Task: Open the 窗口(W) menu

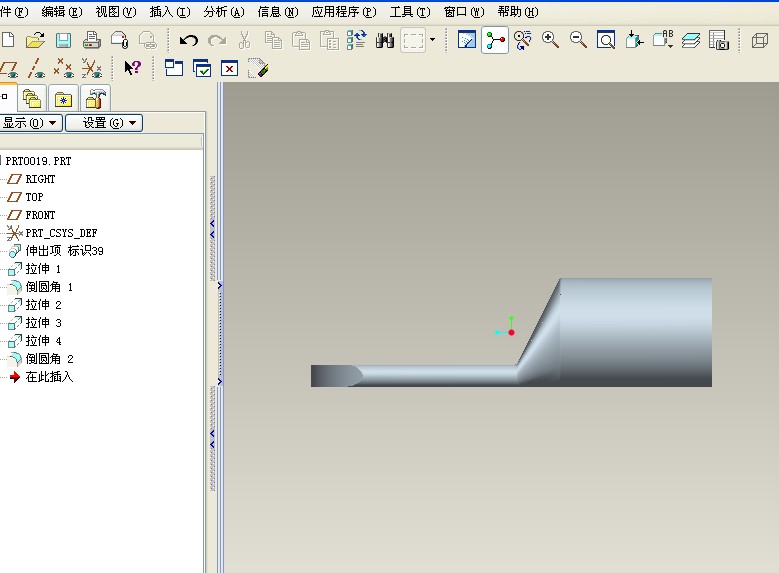Action: click(464, 11)
